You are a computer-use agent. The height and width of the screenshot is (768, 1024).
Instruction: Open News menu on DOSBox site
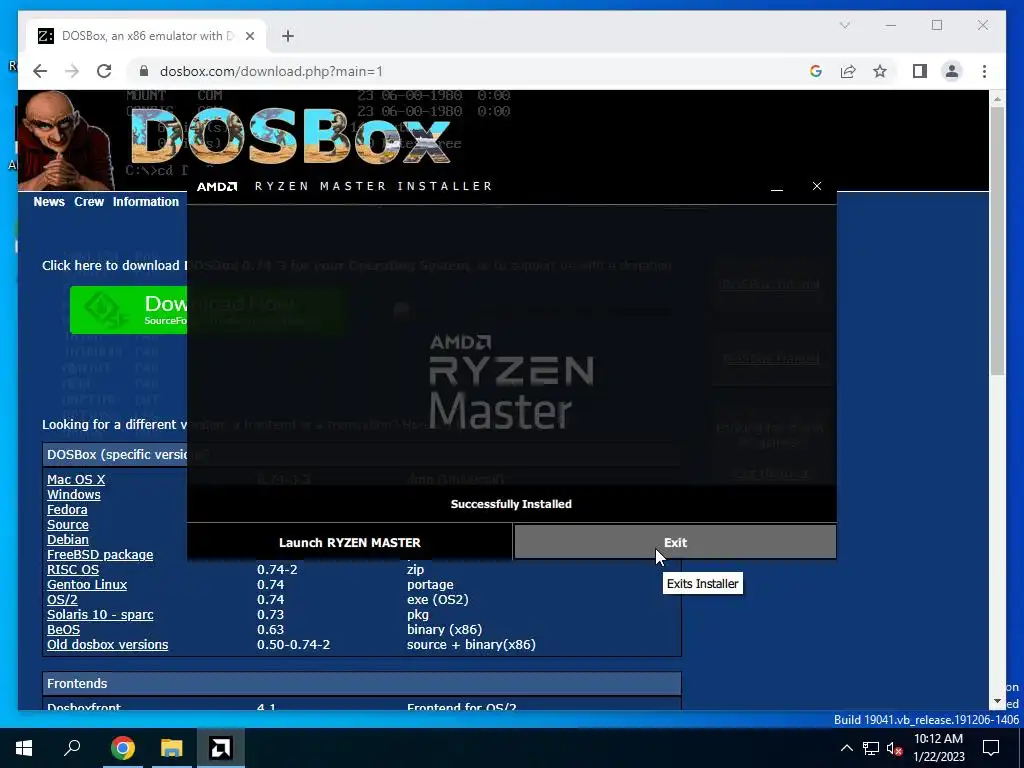pos(49,202)
